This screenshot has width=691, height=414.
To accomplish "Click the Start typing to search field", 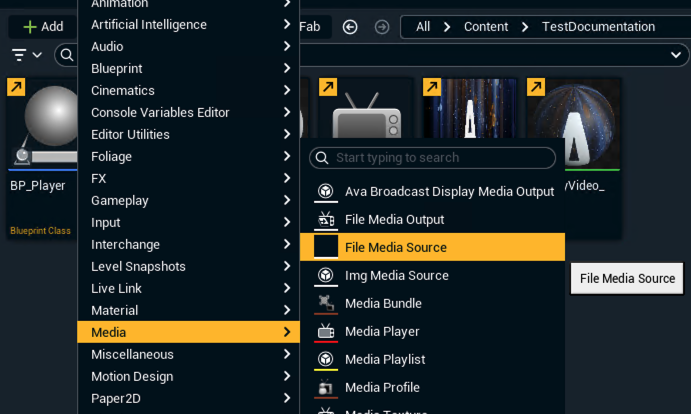I will point(432,158).
